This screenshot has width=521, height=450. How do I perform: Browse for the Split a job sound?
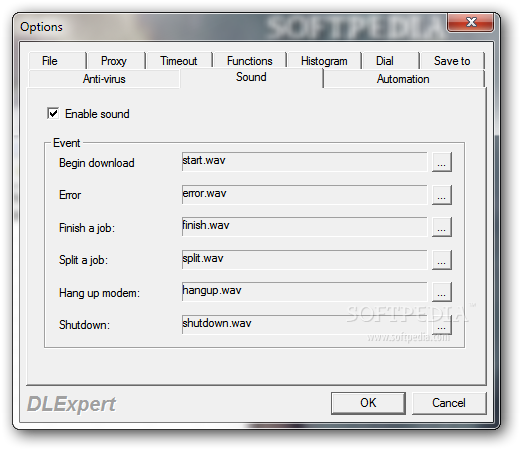[442, 260]
